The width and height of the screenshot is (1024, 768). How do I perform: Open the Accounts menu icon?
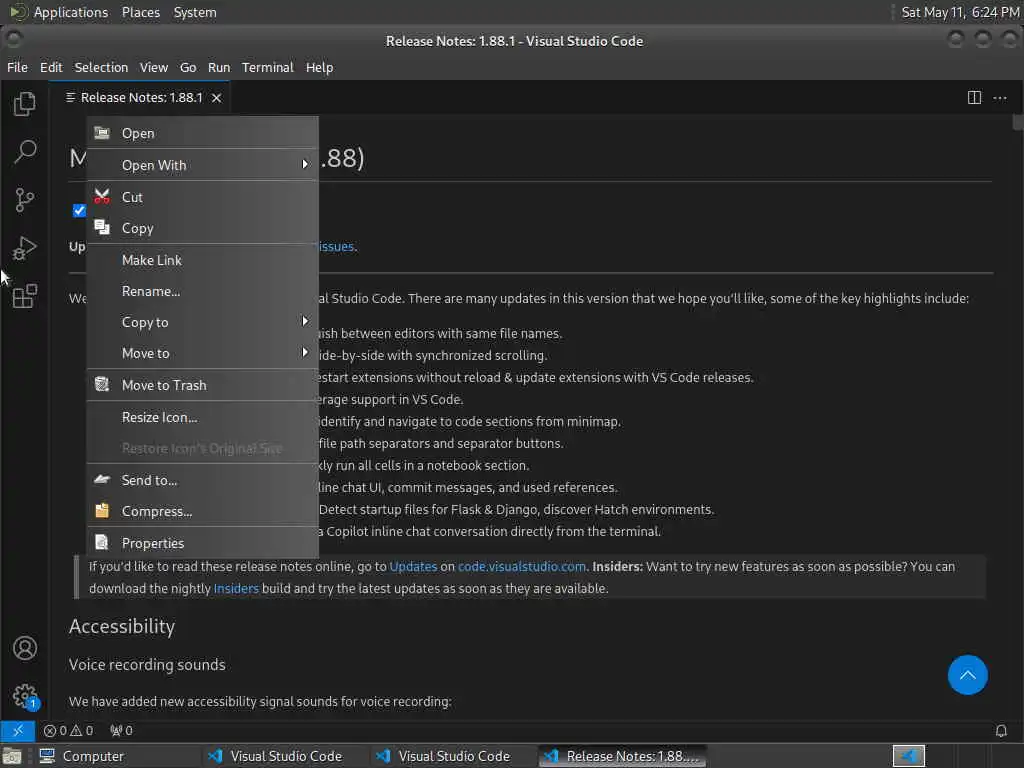pyautogui.click(x=25, y=648)
